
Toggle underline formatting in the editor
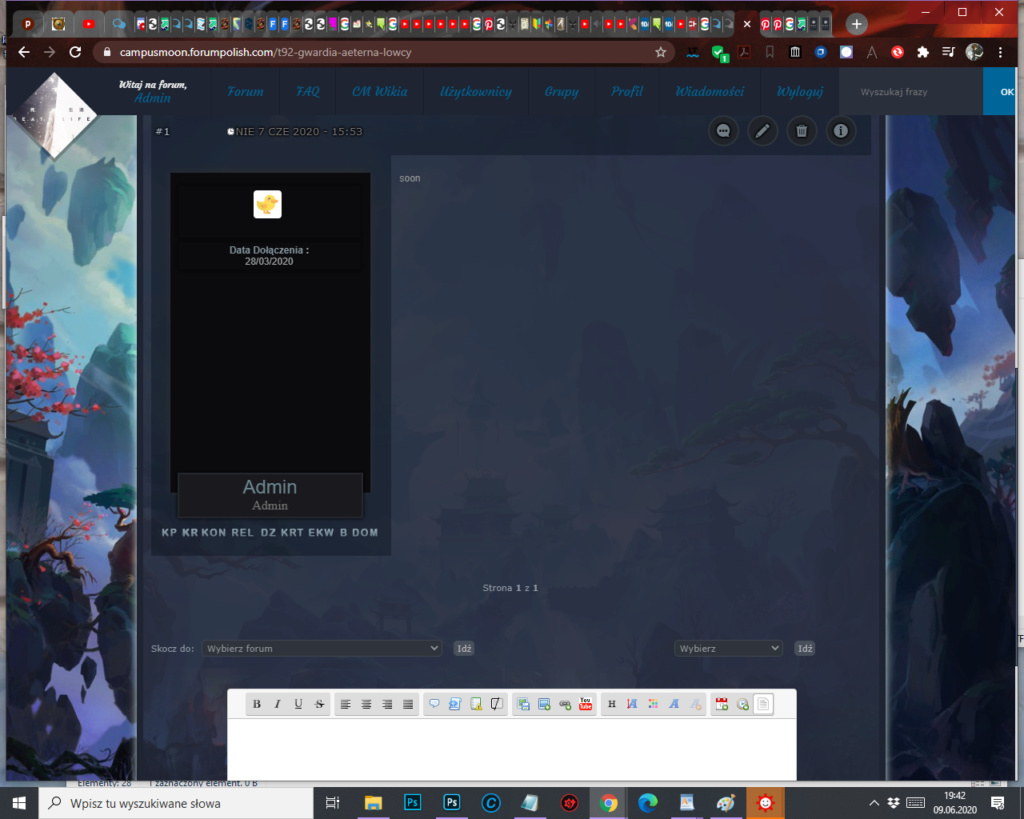pos(298,704)
